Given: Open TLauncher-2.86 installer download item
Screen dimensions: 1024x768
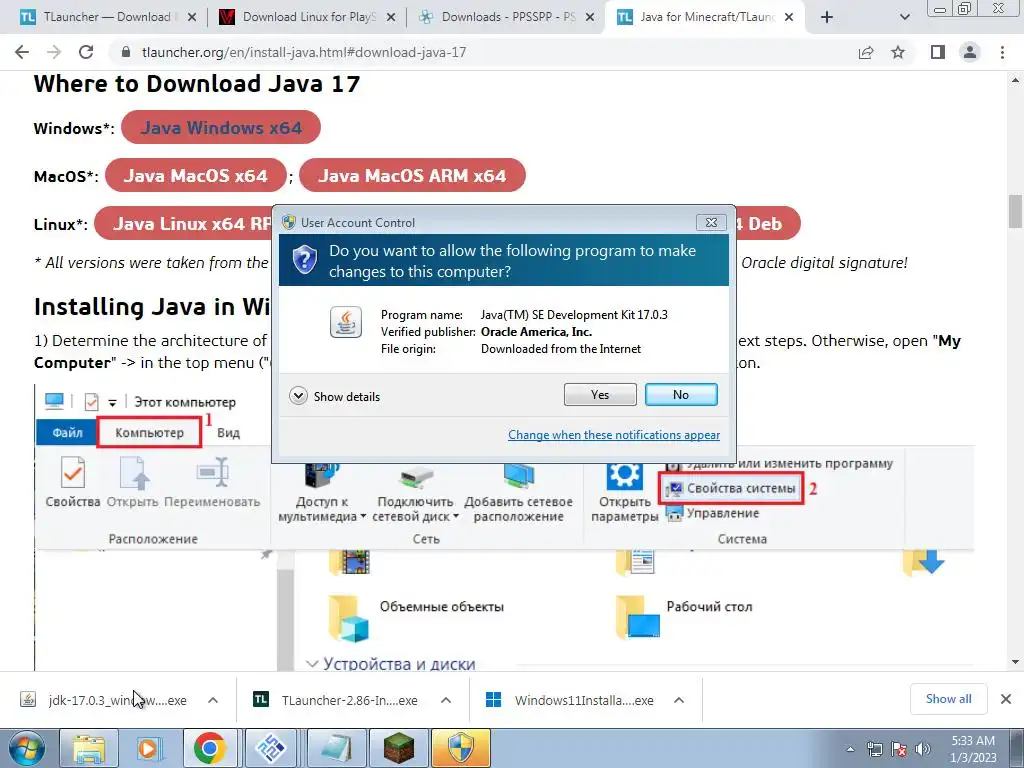Looking at the screenshot, I should (x=336, y=700).
